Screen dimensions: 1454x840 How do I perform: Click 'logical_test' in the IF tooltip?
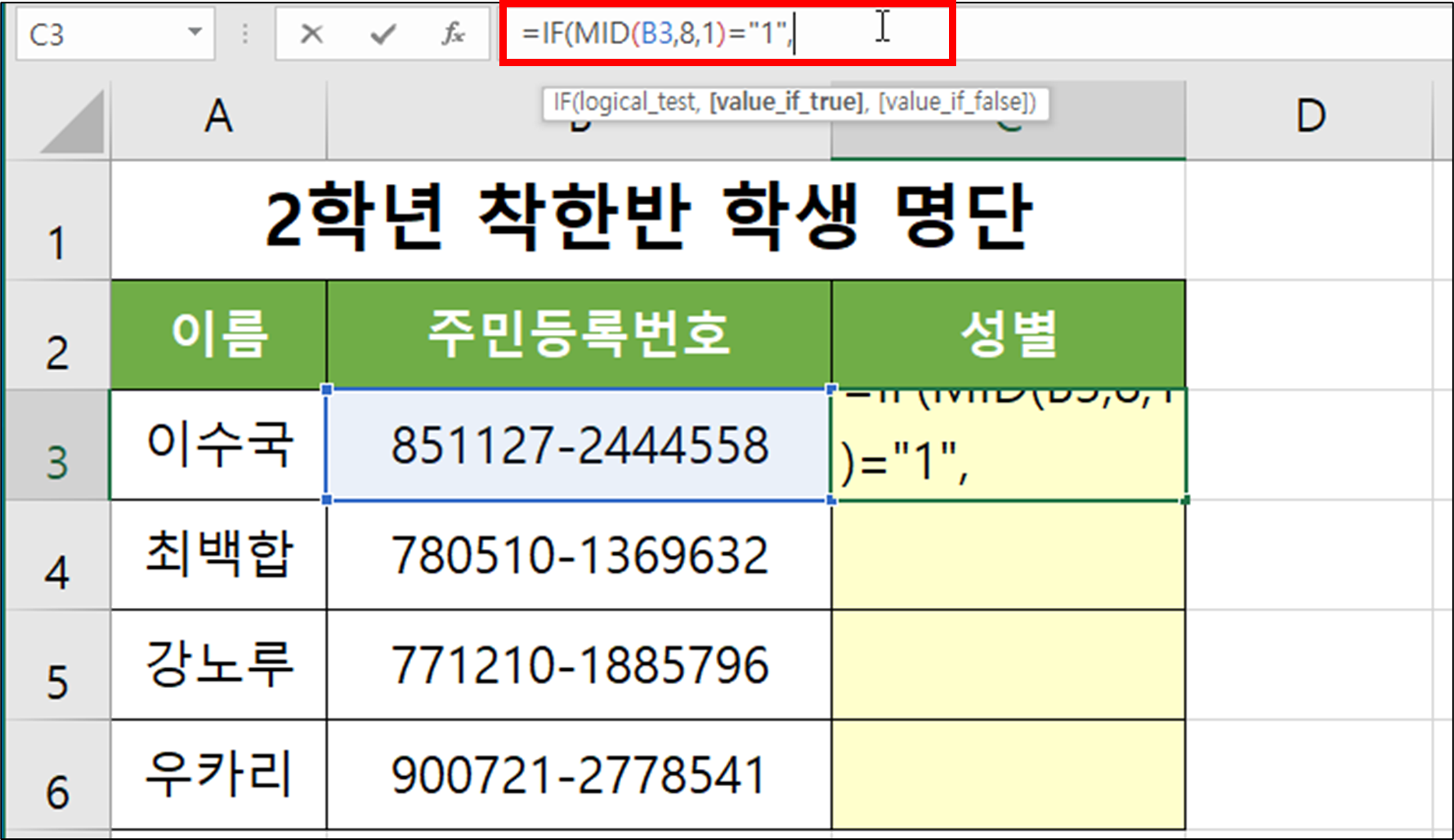[x=637, y=102]
